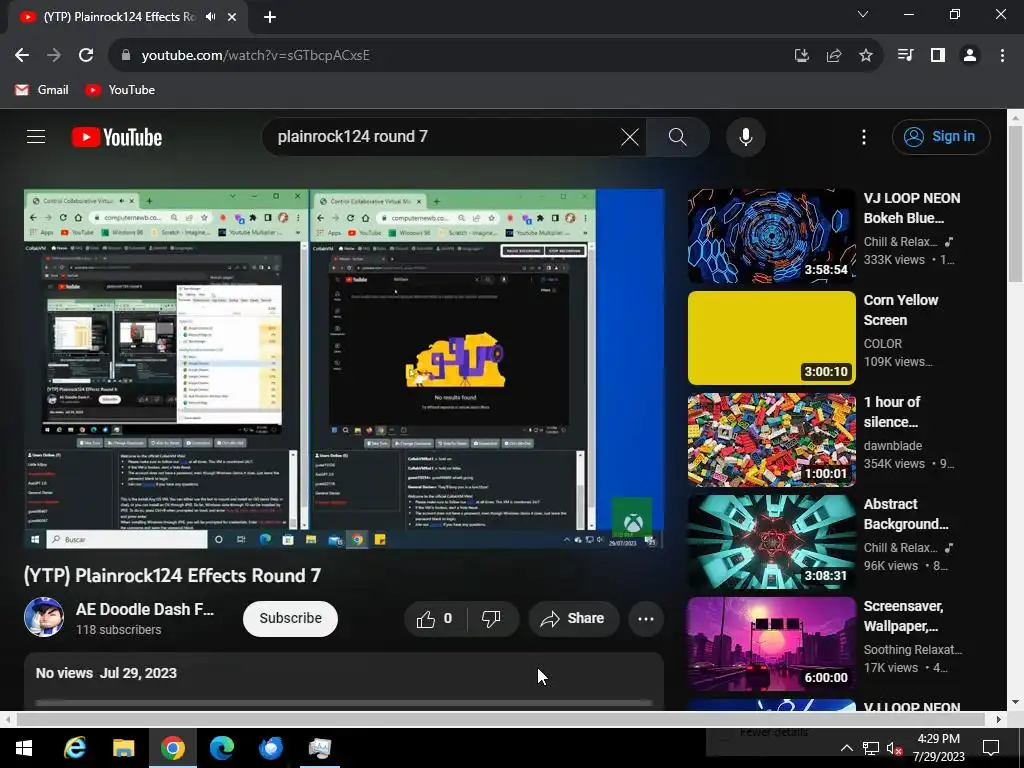Show hidden tray icons chevron
The height and width of the screenshot is (768, 1024).
click(x=846, y=748)
